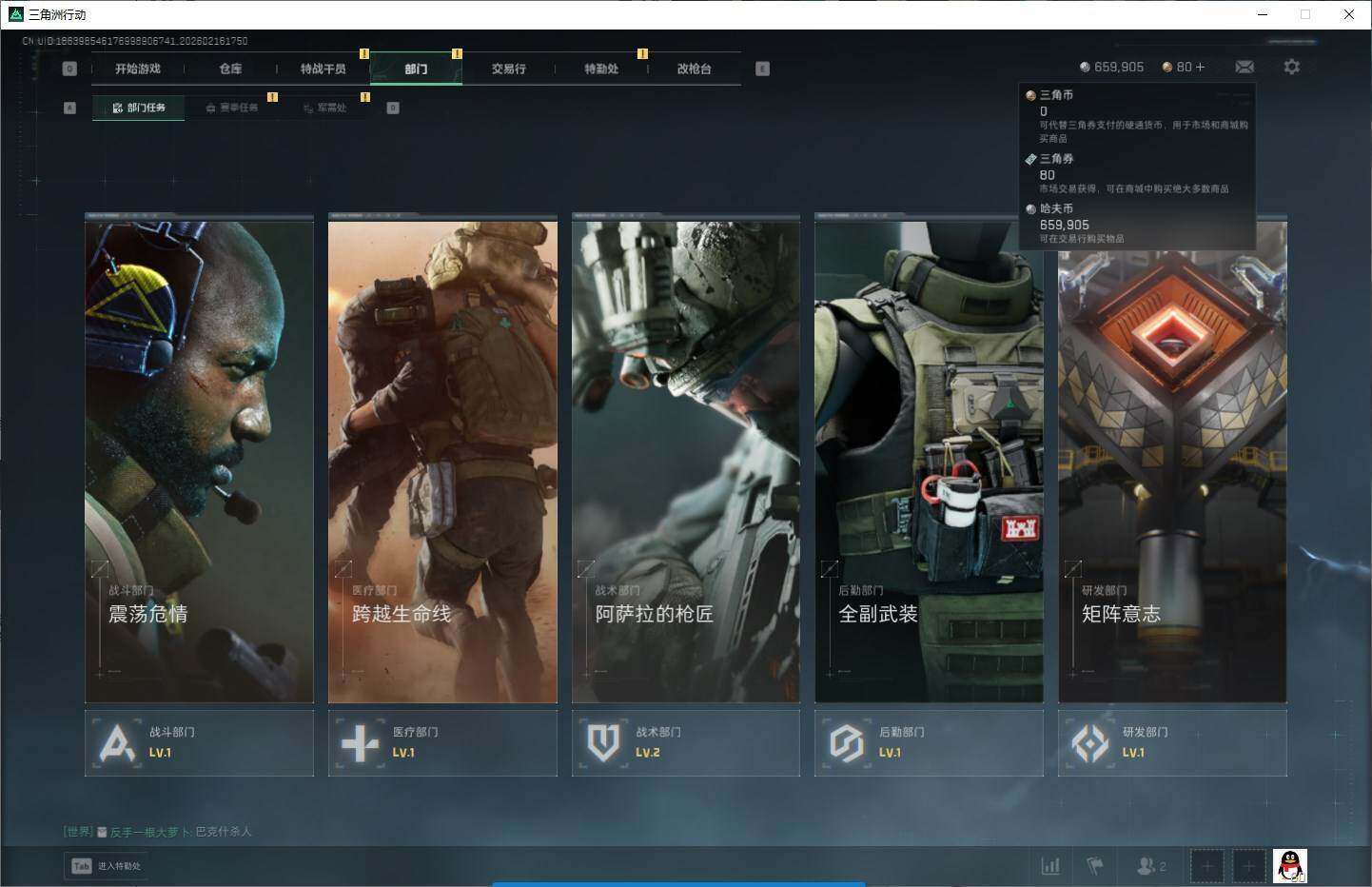Screen dimensions: 1372x887
Task: Open the 交易行 tab
Action: coord(508,69)
